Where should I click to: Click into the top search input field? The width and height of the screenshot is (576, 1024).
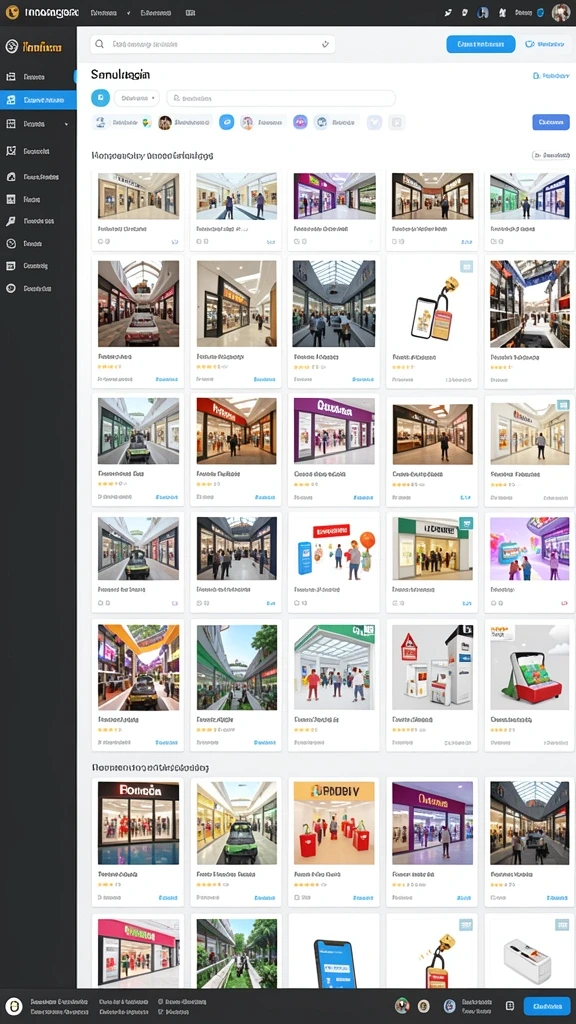tap(212, 44)
